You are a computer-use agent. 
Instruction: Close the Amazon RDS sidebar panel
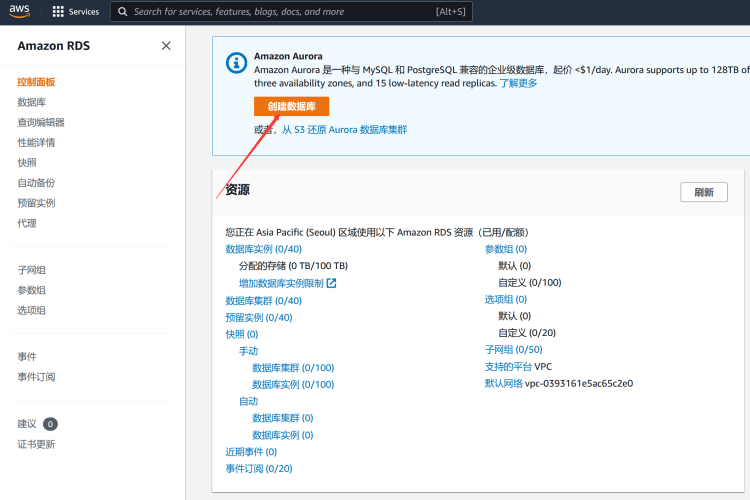click(x=166, y=45)
